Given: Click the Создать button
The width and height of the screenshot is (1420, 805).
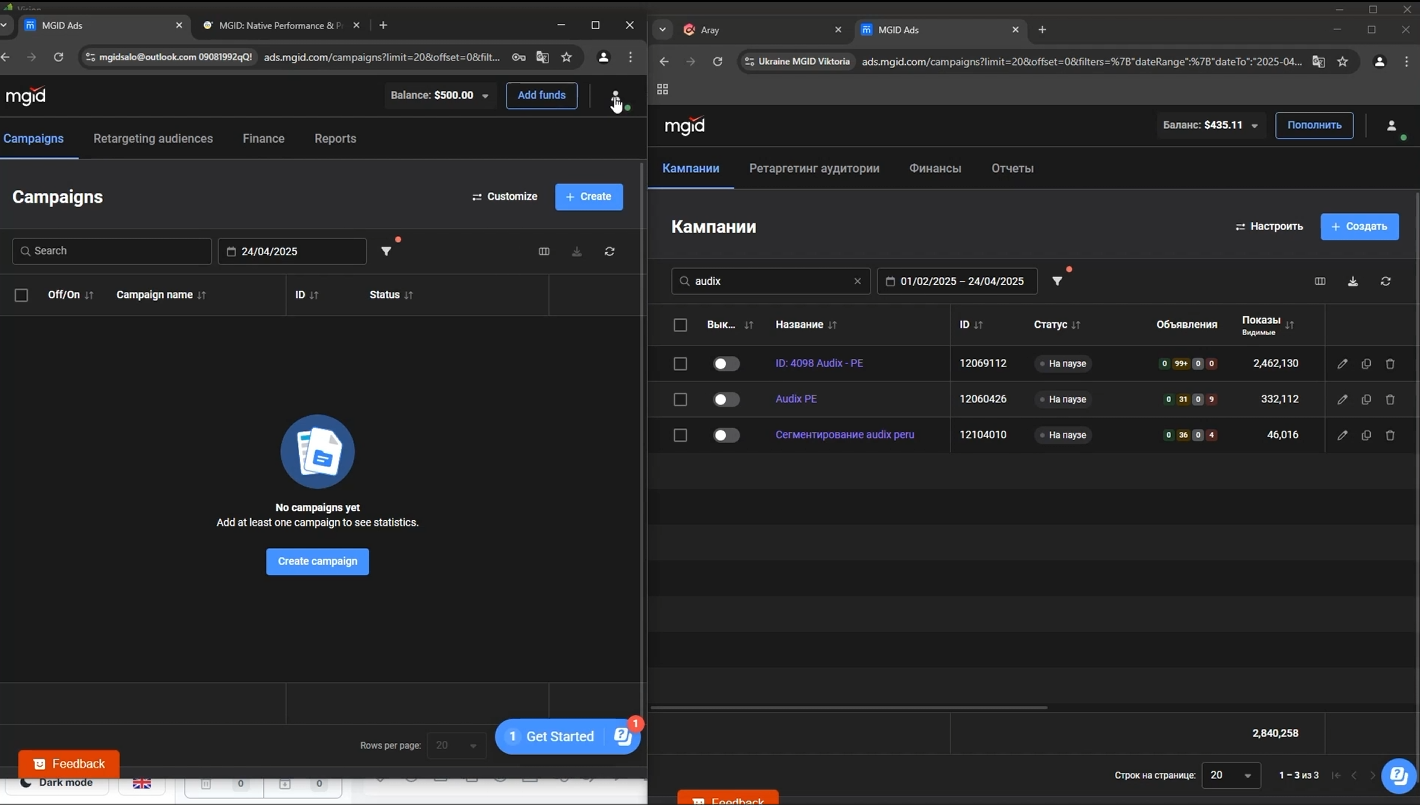Looking at the screenshot, I should click(x=1359, y=227).
